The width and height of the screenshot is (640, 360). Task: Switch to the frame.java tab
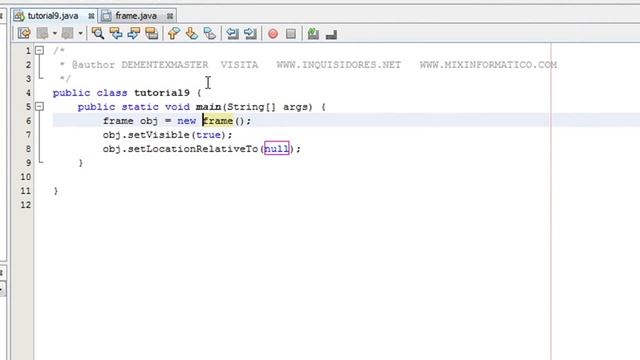(136, 16)
